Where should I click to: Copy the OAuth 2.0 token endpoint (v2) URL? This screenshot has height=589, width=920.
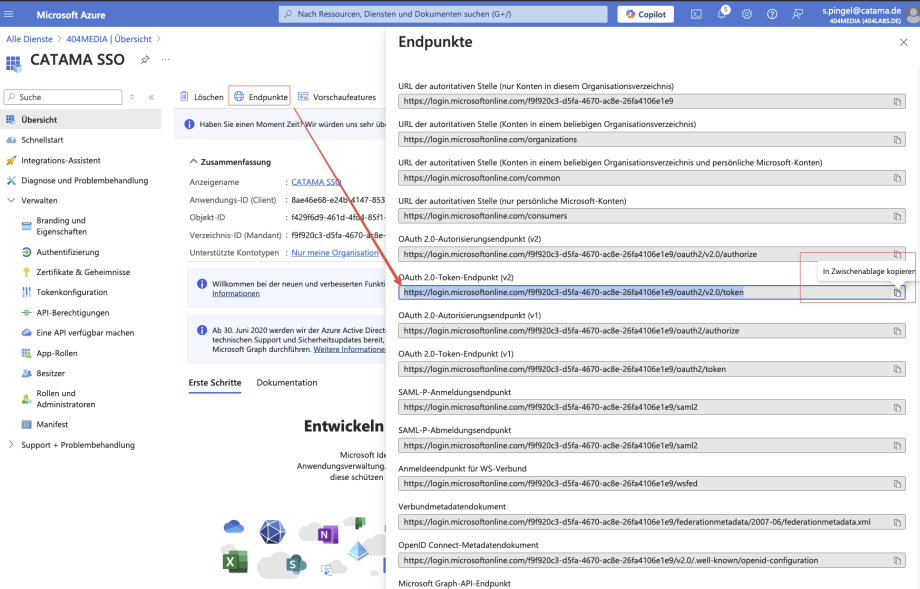click(x=898, y=293)
